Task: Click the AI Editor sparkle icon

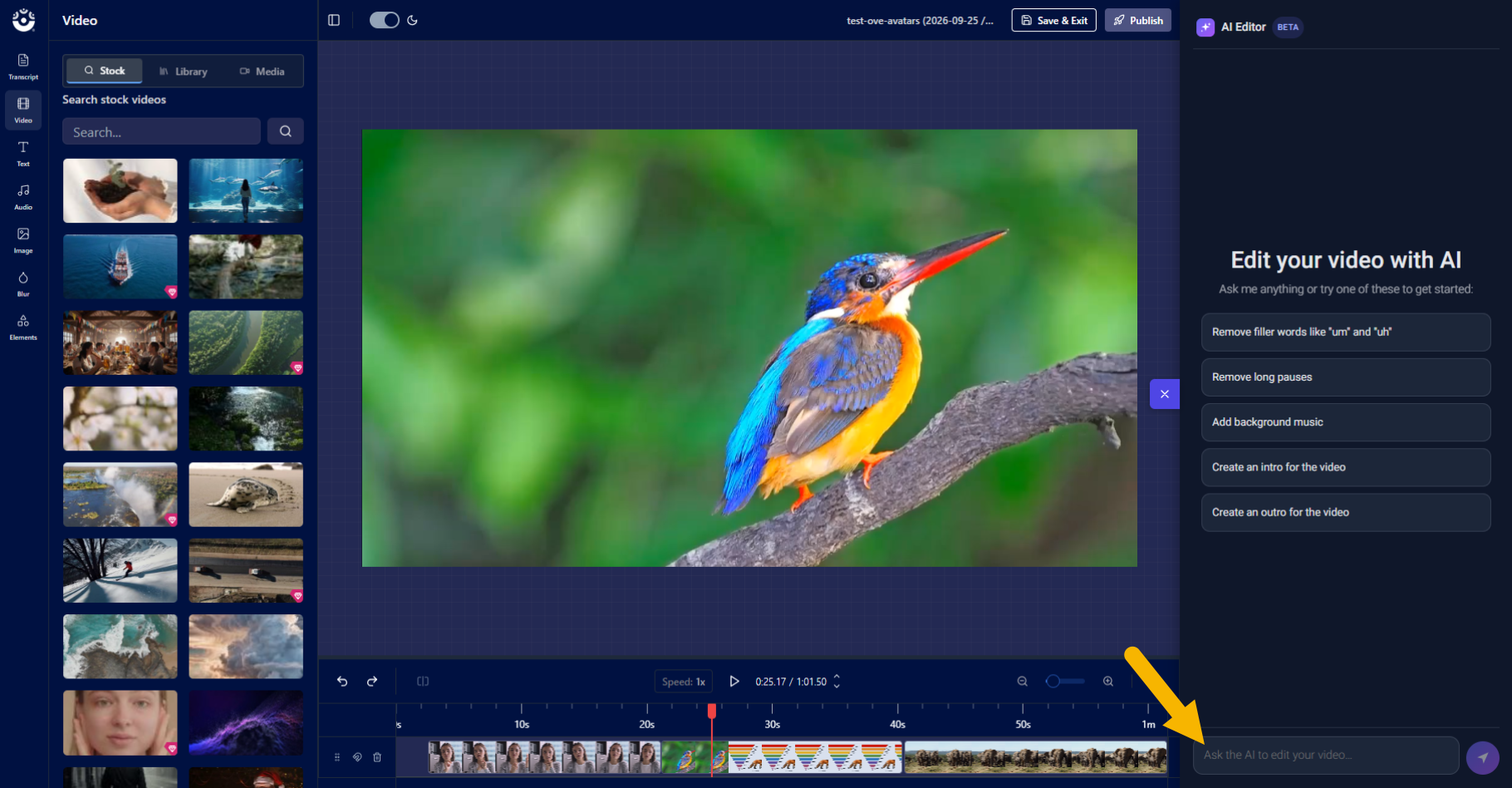Action: (1205, 27)
